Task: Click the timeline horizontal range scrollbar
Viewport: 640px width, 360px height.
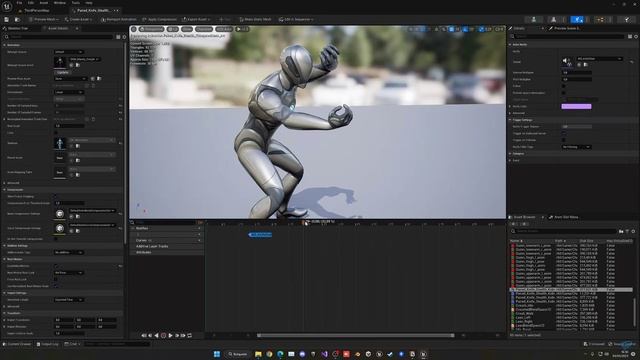Action: point(356,336)
